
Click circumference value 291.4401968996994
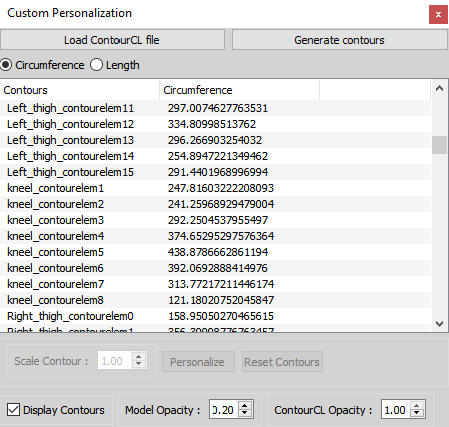pyautogui.click(x=218, y=172)
